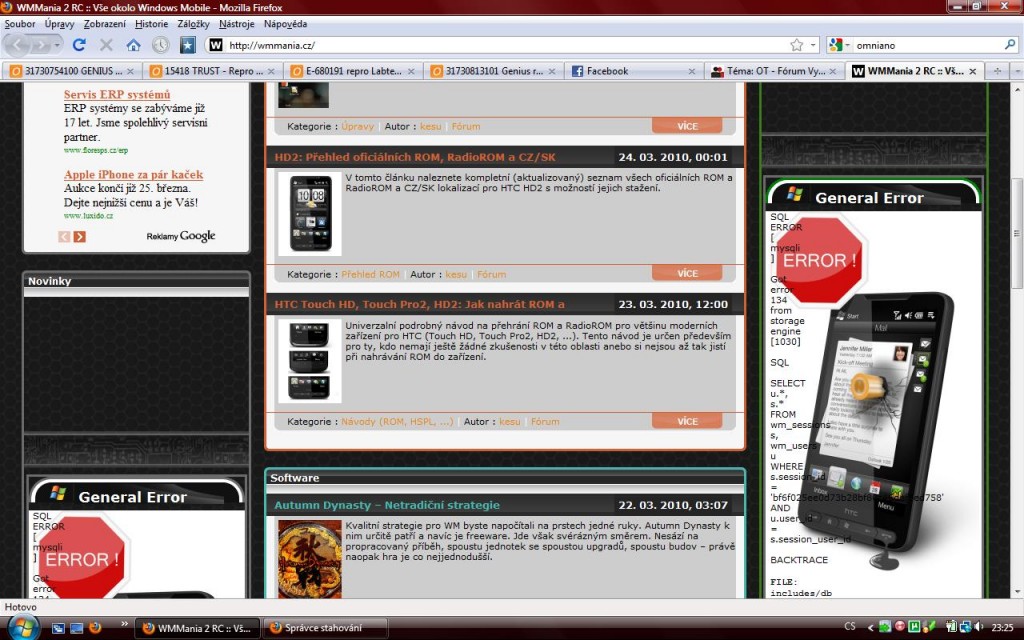Bookmark this page with the star
Viewport: 1024px width, 640px height.
797,45
